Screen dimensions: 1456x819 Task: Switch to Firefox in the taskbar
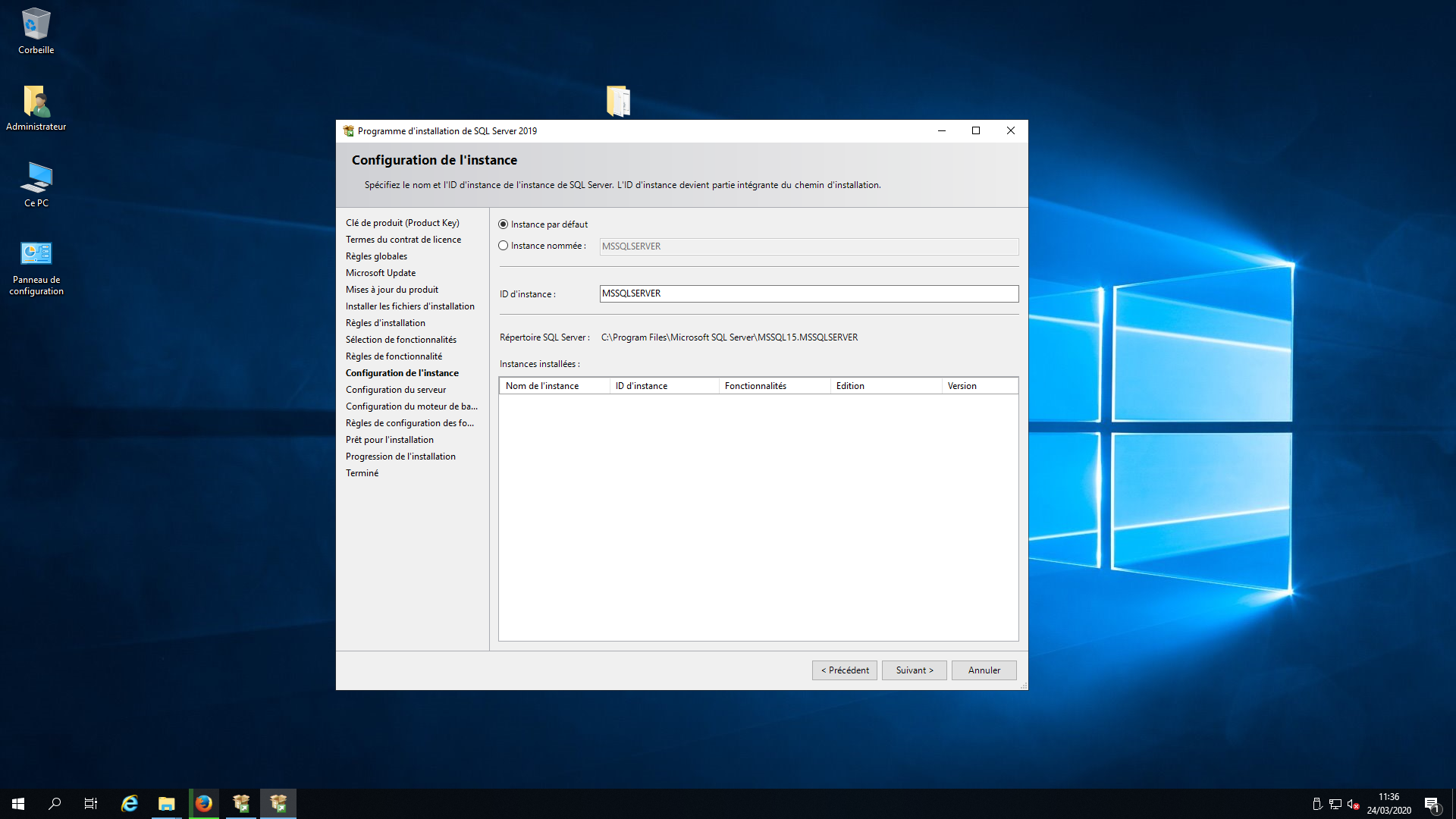[204, 804]
